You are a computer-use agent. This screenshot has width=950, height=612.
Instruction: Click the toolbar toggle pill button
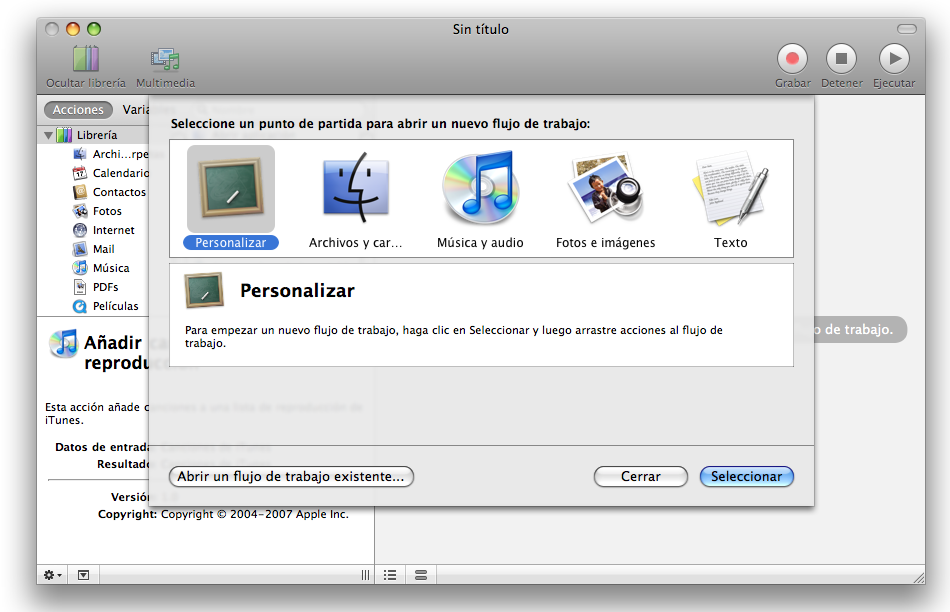pyautogui.click(x=907, y=29)
